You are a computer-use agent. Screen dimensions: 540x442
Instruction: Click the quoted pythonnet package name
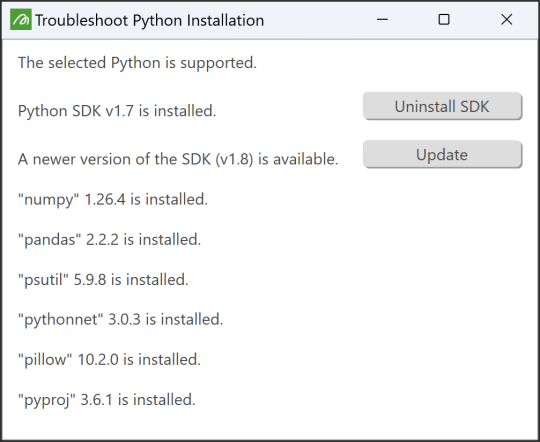(61, 320)
